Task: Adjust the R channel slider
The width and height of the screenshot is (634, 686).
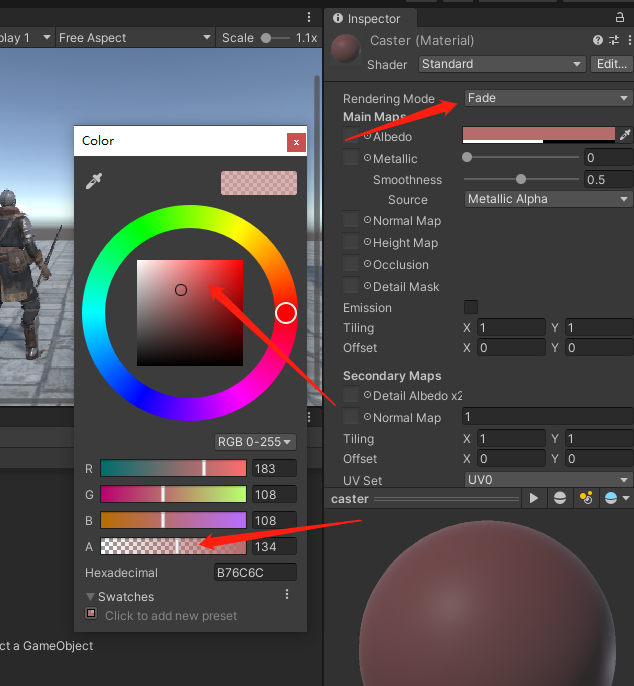Action: tap(173, 468)
